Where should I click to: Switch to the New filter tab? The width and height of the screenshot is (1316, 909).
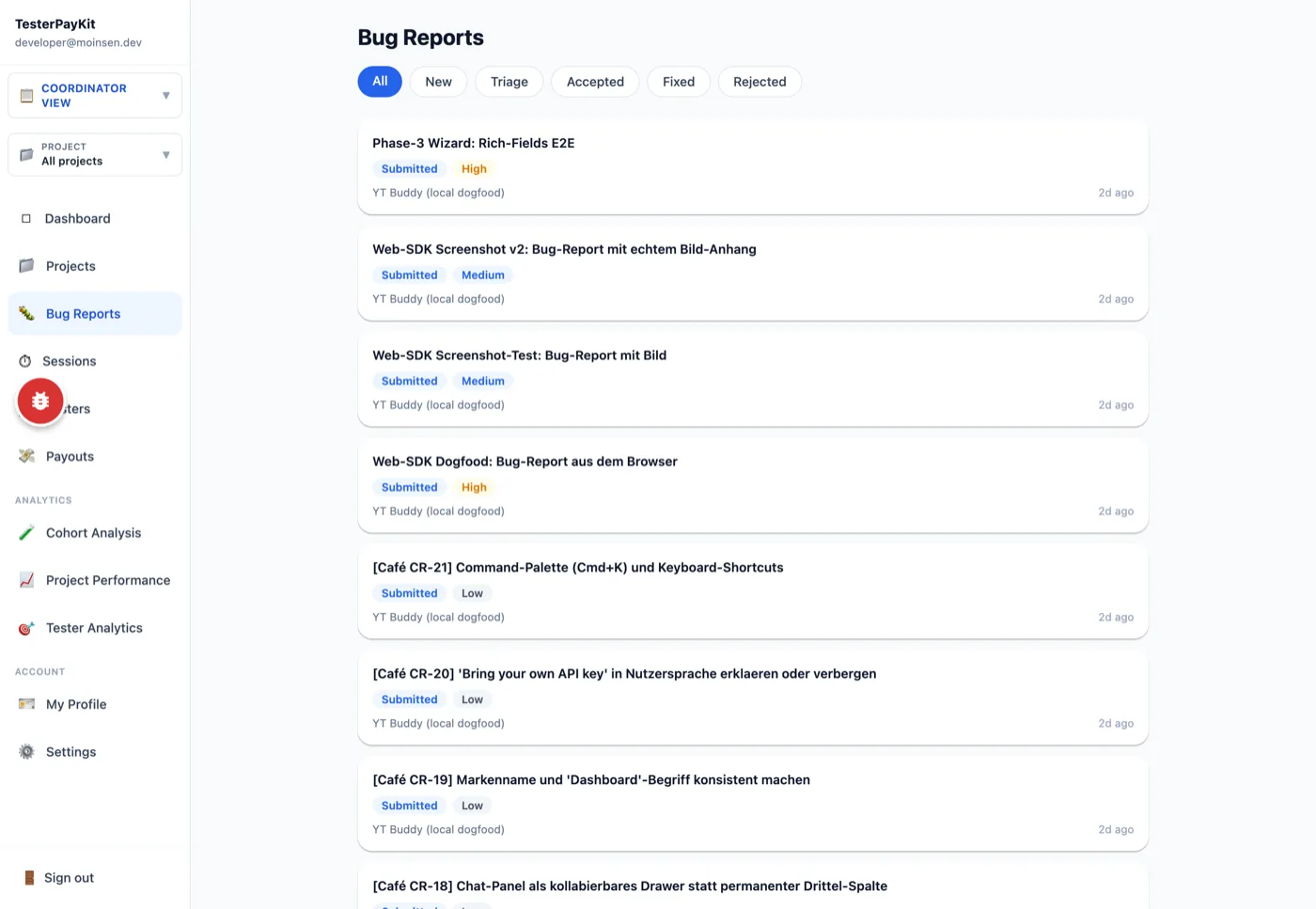click(438, 82)
